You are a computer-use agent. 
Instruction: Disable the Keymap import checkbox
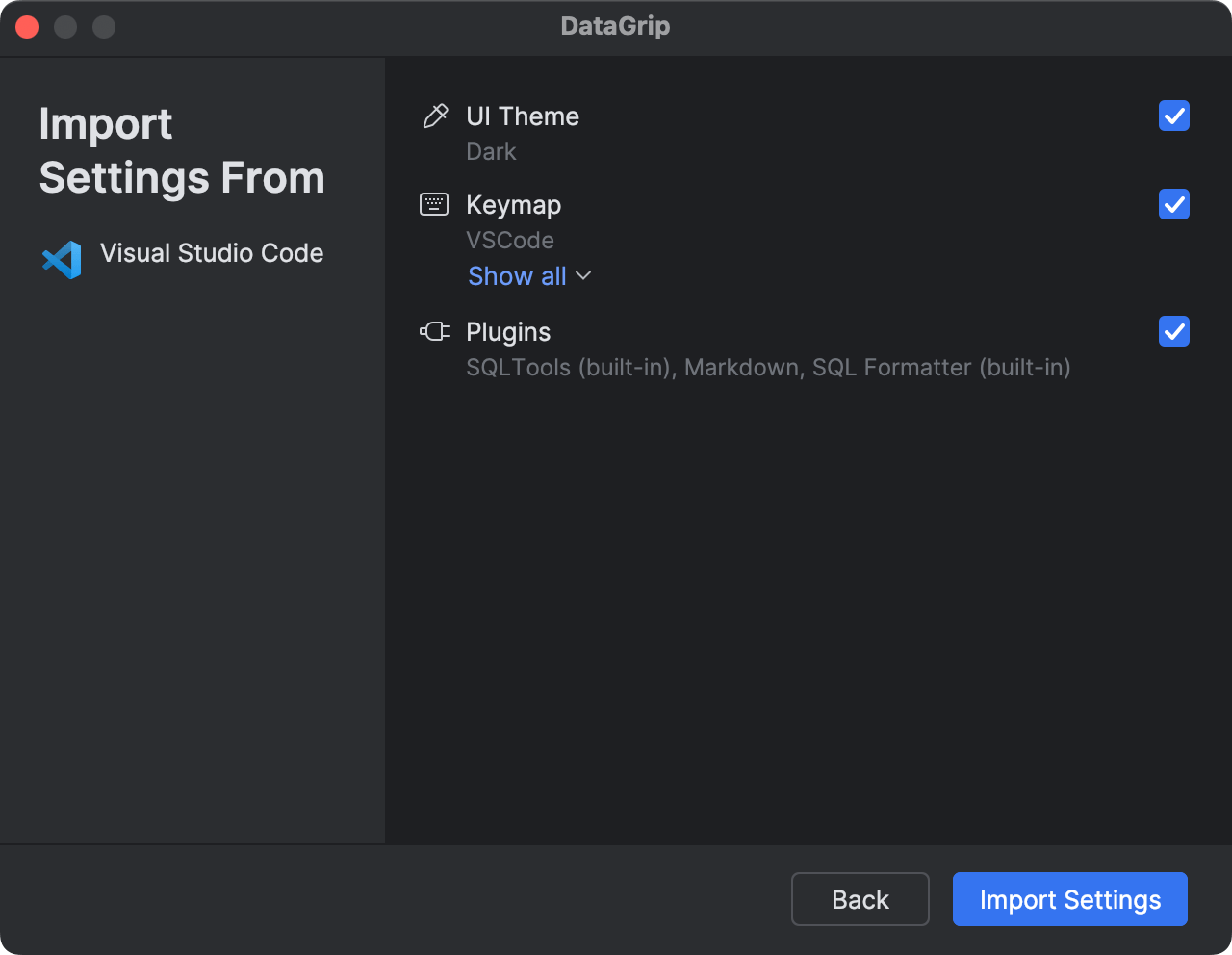coord(1173,204)
